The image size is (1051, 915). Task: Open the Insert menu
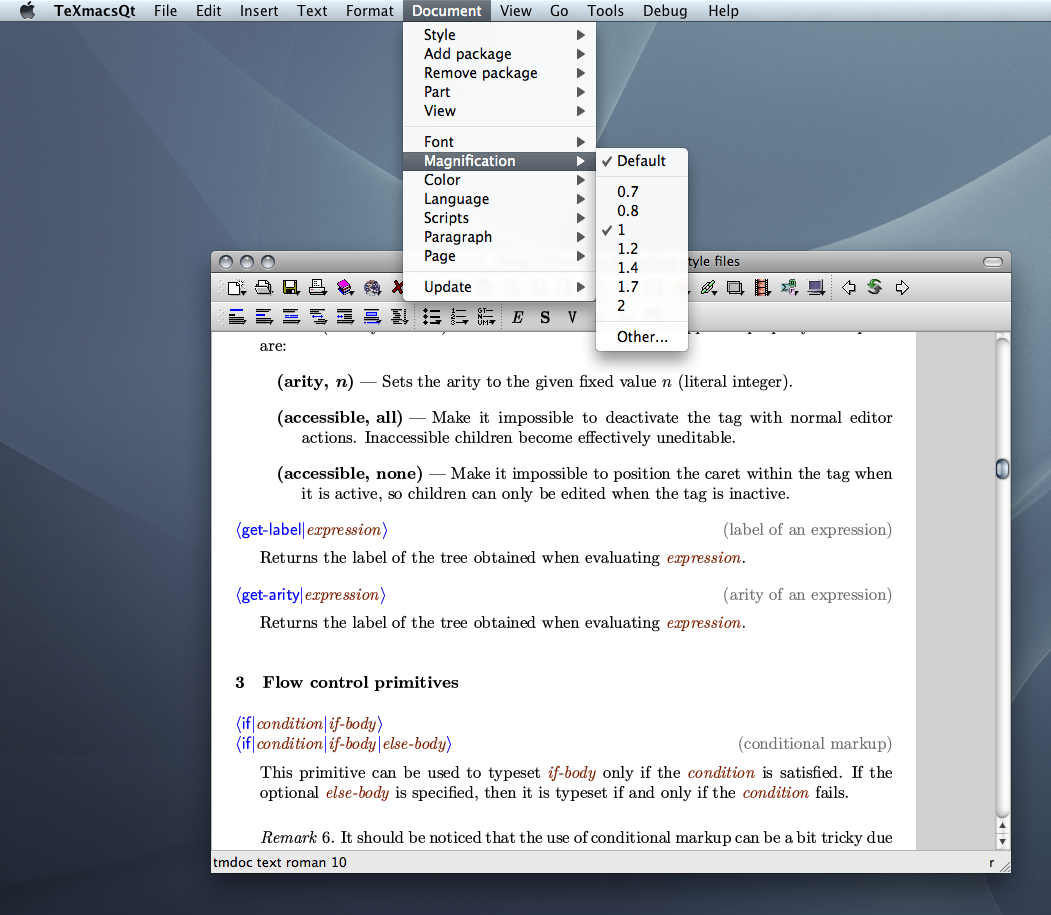coord(259,11)
